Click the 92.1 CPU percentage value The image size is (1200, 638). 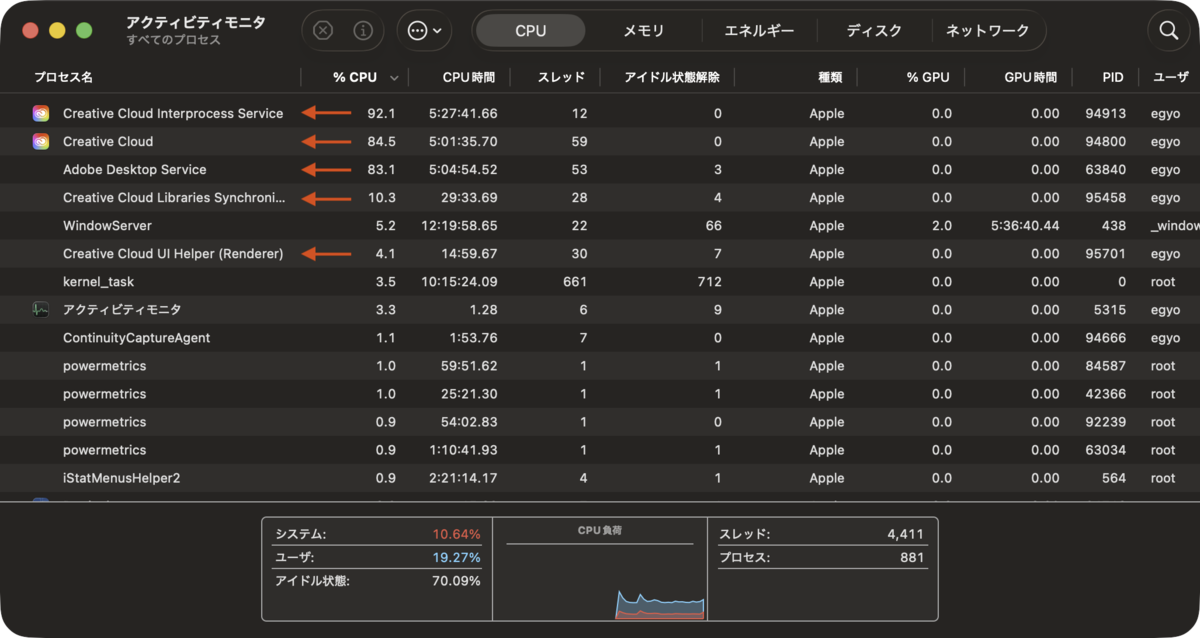(381, 113)
